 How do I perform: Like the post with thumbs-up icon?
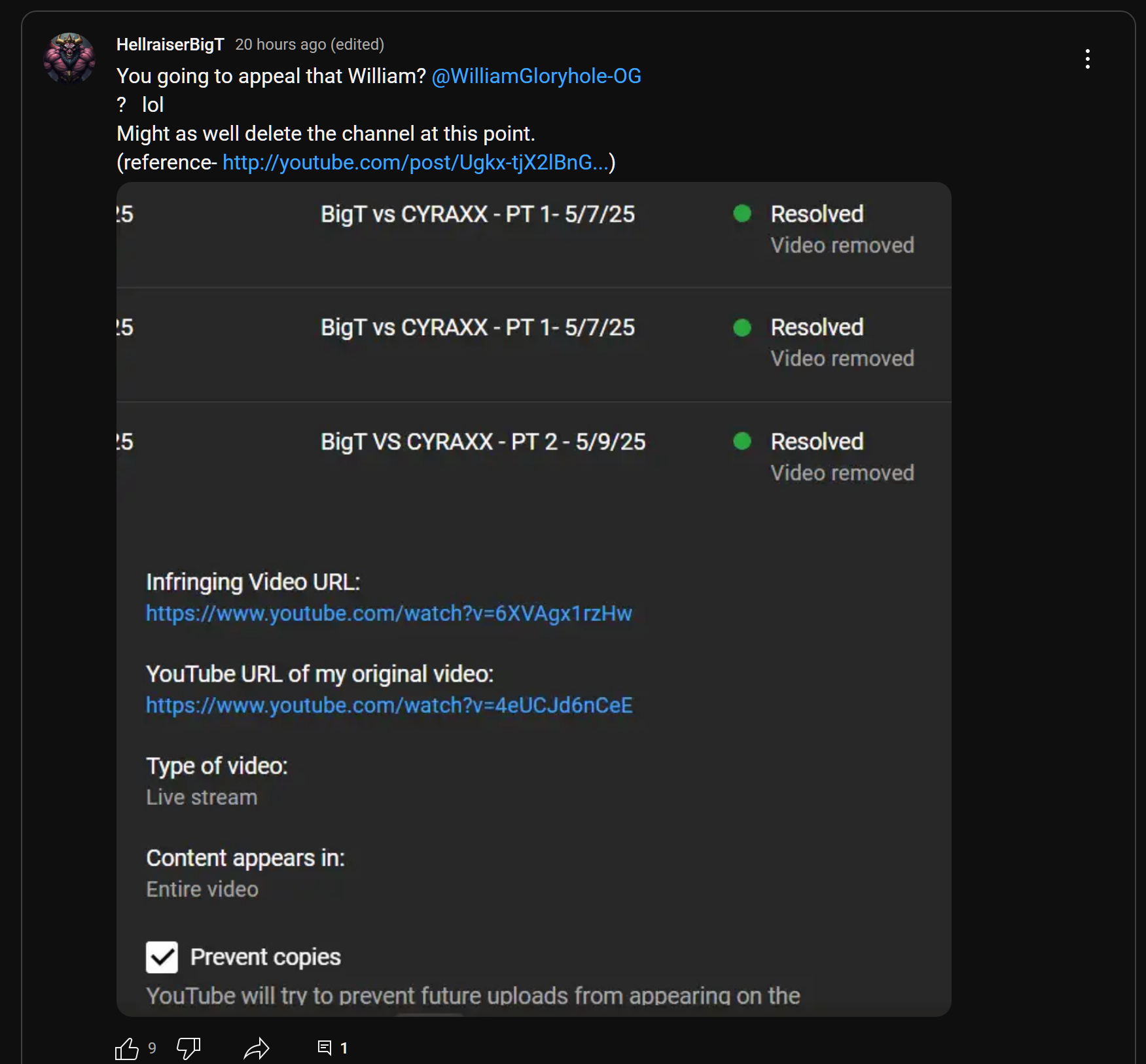(127, 1048)
